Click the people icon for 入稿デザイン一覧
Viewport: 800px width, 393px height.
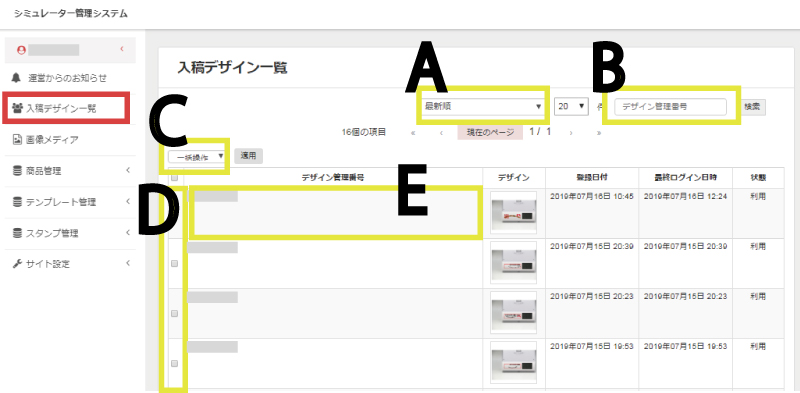tap(18, 108)
